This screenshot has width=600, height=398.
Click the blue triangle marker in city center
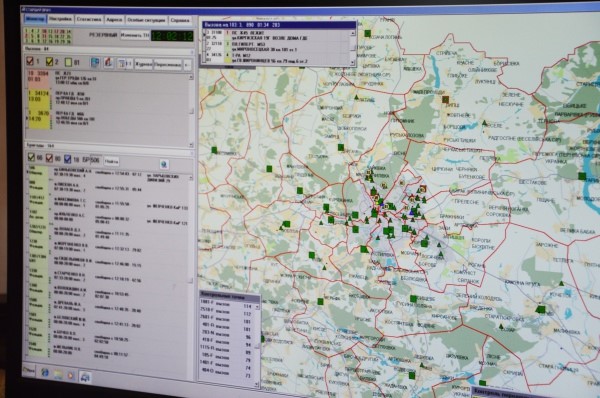(412, 212)
